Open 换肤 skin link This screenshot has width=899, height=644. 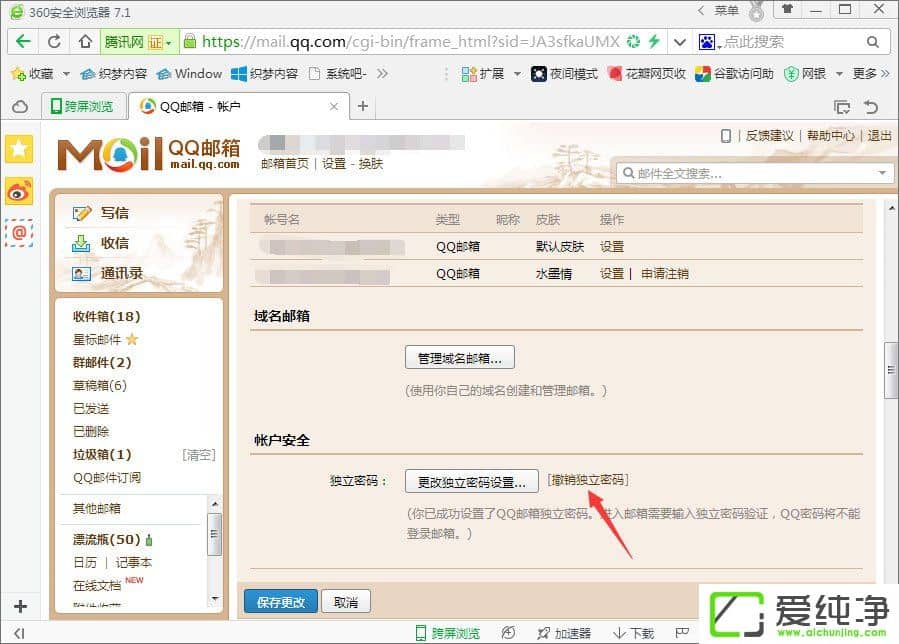click(x=370, y=163)
